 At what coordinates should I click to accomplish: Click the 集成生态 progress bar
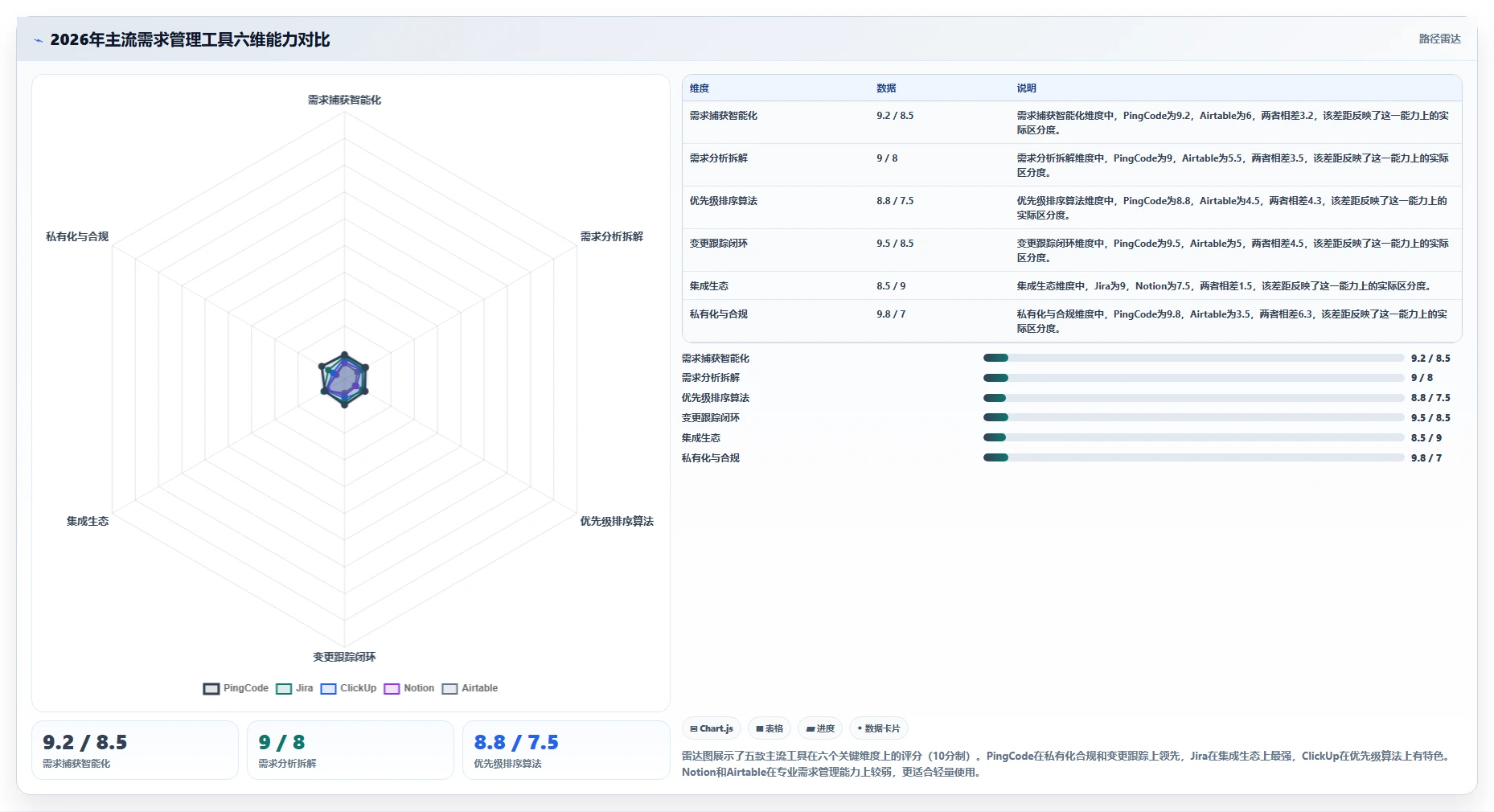[x=1193, y=437]
